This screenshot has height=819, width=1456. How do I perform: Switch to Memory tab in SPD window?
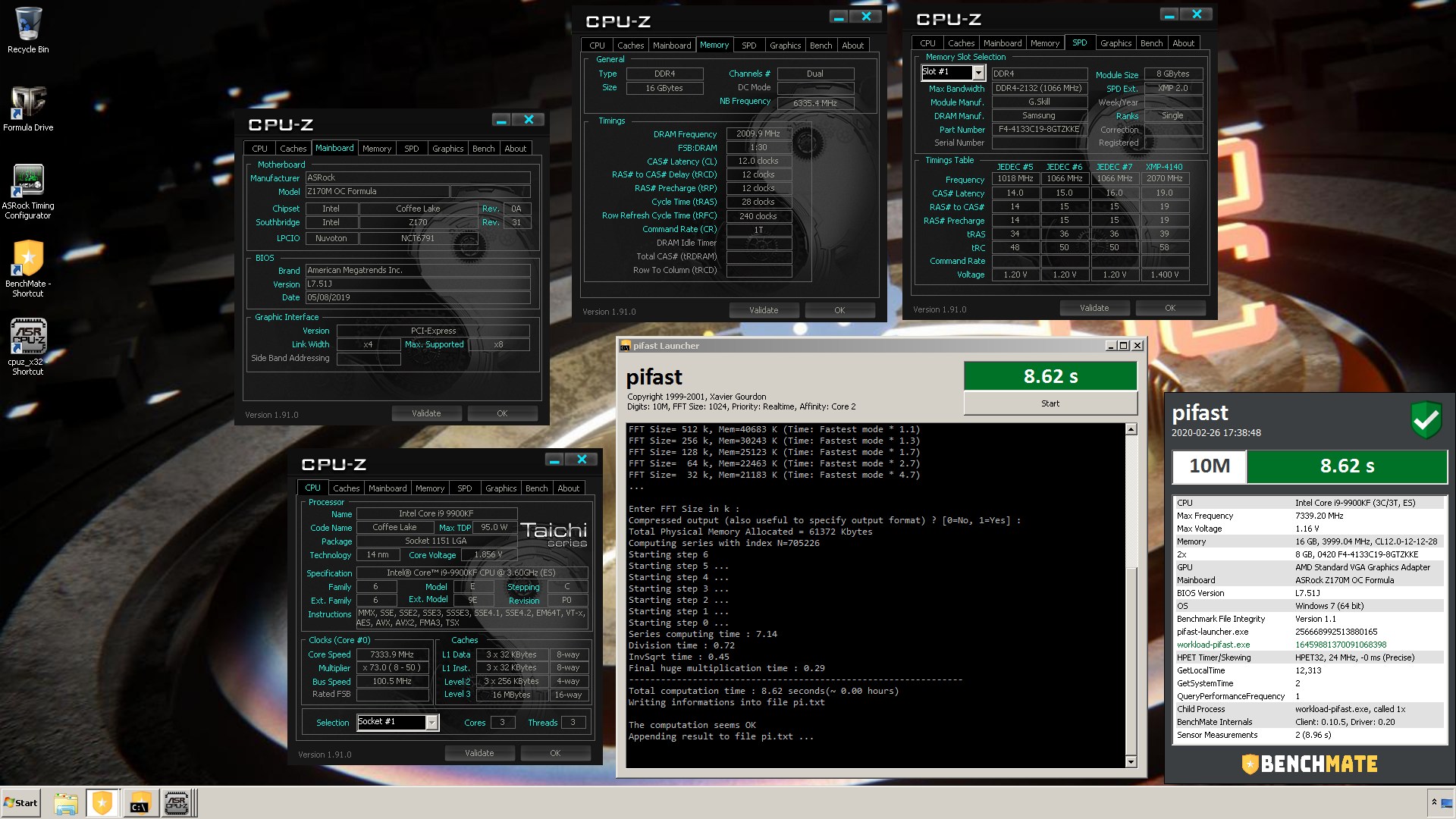pyautogui.click(x=1044, y=43)
